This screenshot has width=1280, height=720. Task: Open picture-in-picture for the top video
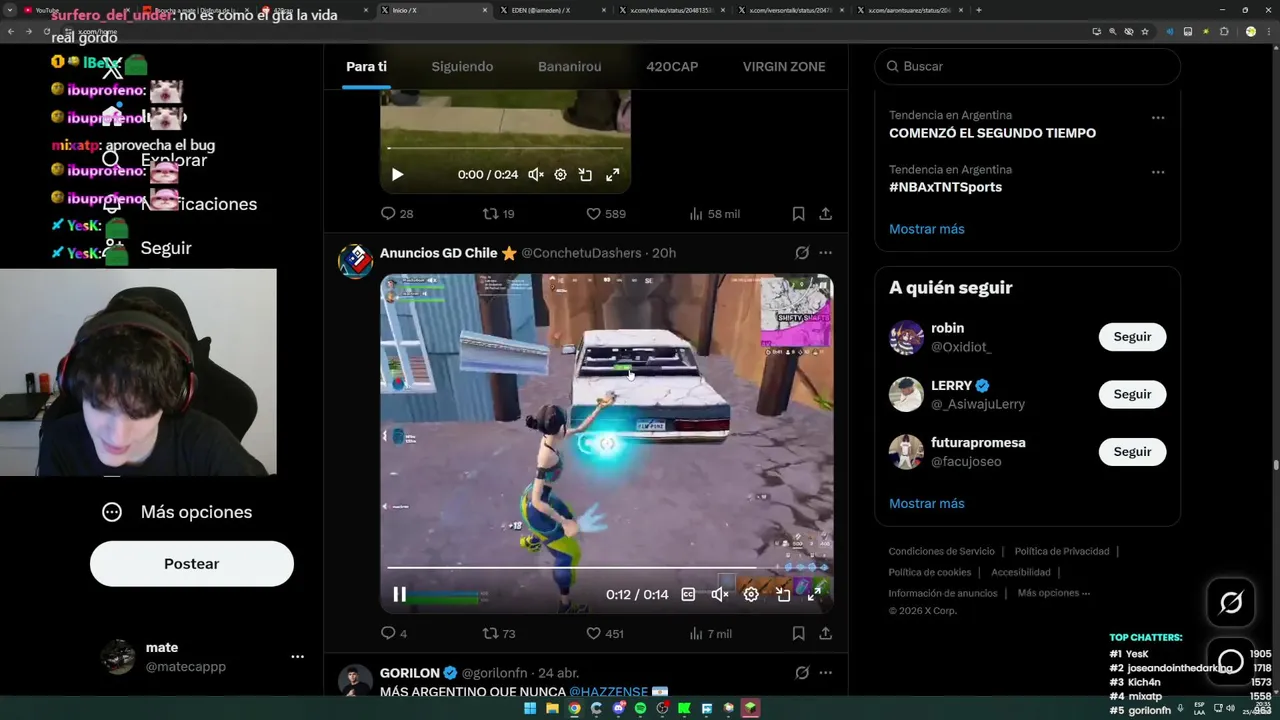click(585, 174)
